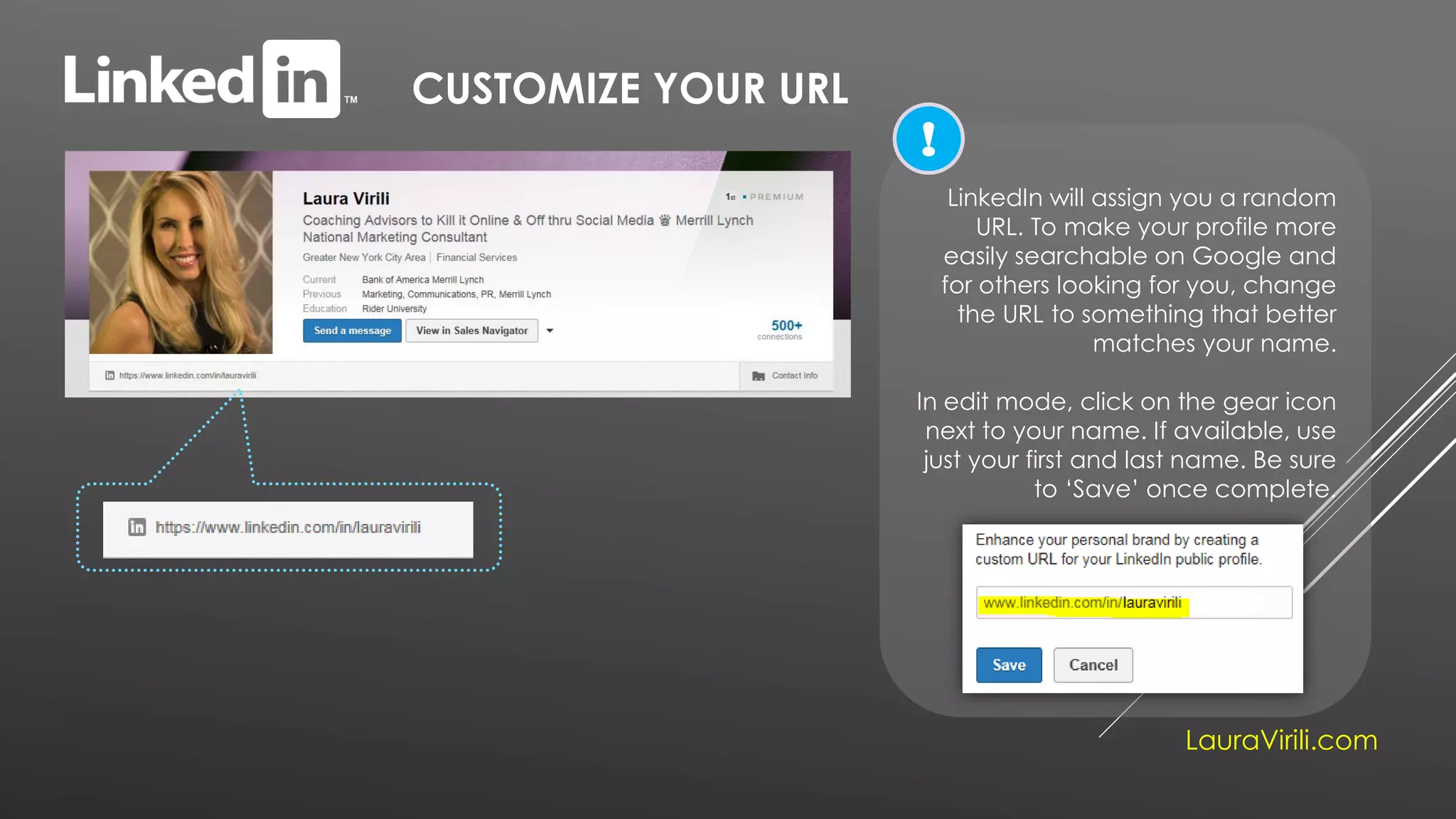Open Rider University education link
The height and width of the screenshot is (819, 1456).
395,309
